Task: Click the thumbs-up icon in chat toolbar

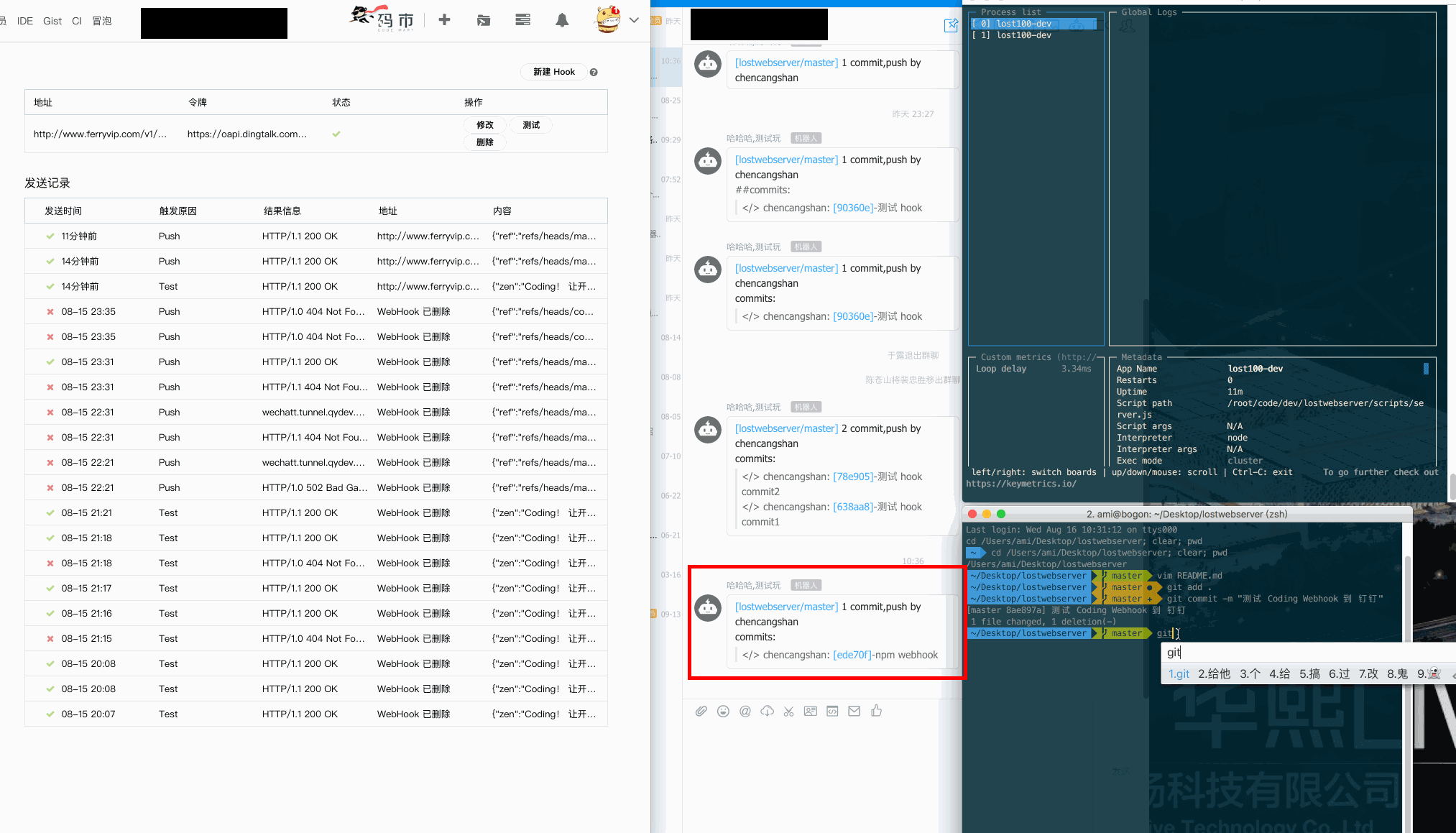Action: tap(876, 711)
